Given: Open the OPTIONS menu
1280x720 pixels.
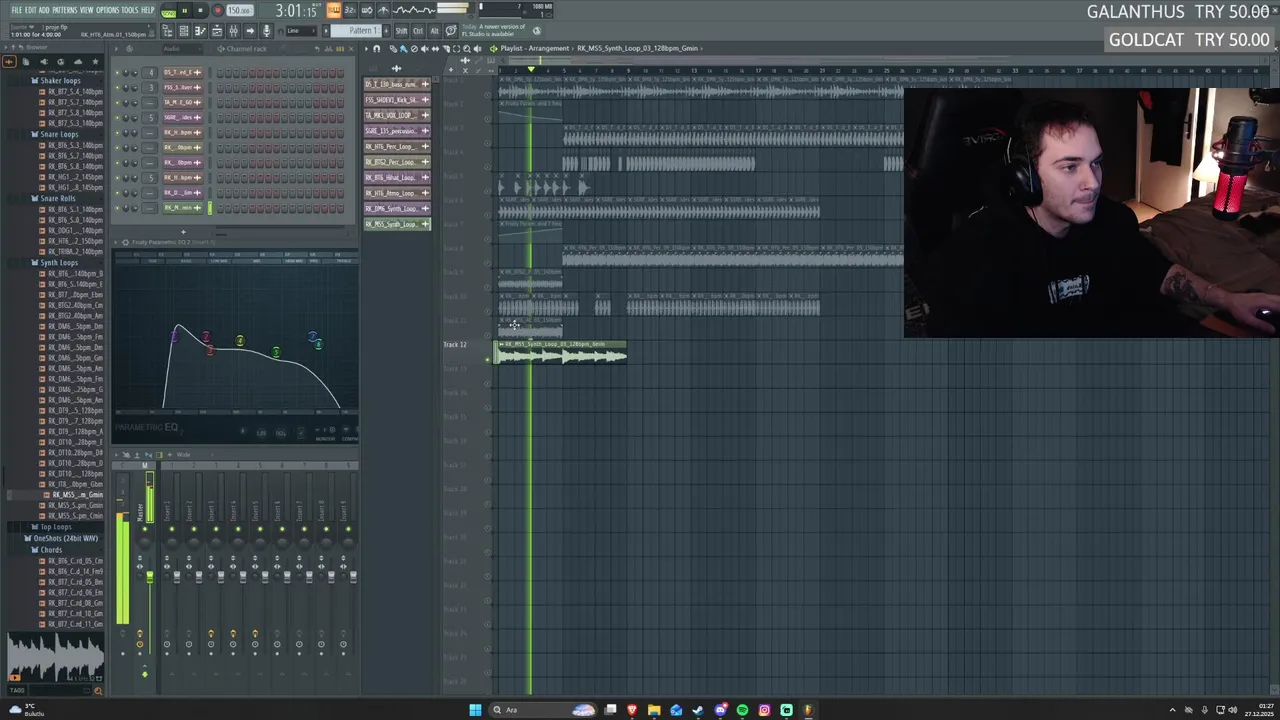Looking at the screenshot, I should click(107, 10).
